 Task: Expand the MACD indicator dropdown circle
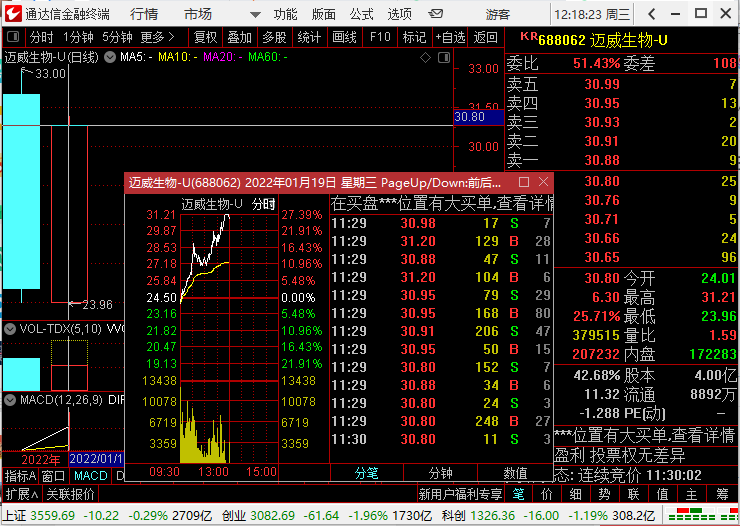[x=10, y=400]
